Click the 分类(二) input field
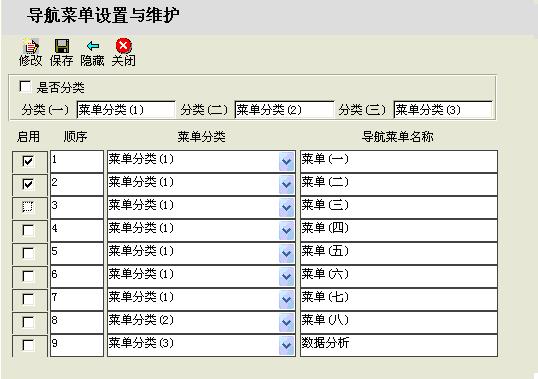The height and width of the screenshot is (379, 538). point(284,110)
